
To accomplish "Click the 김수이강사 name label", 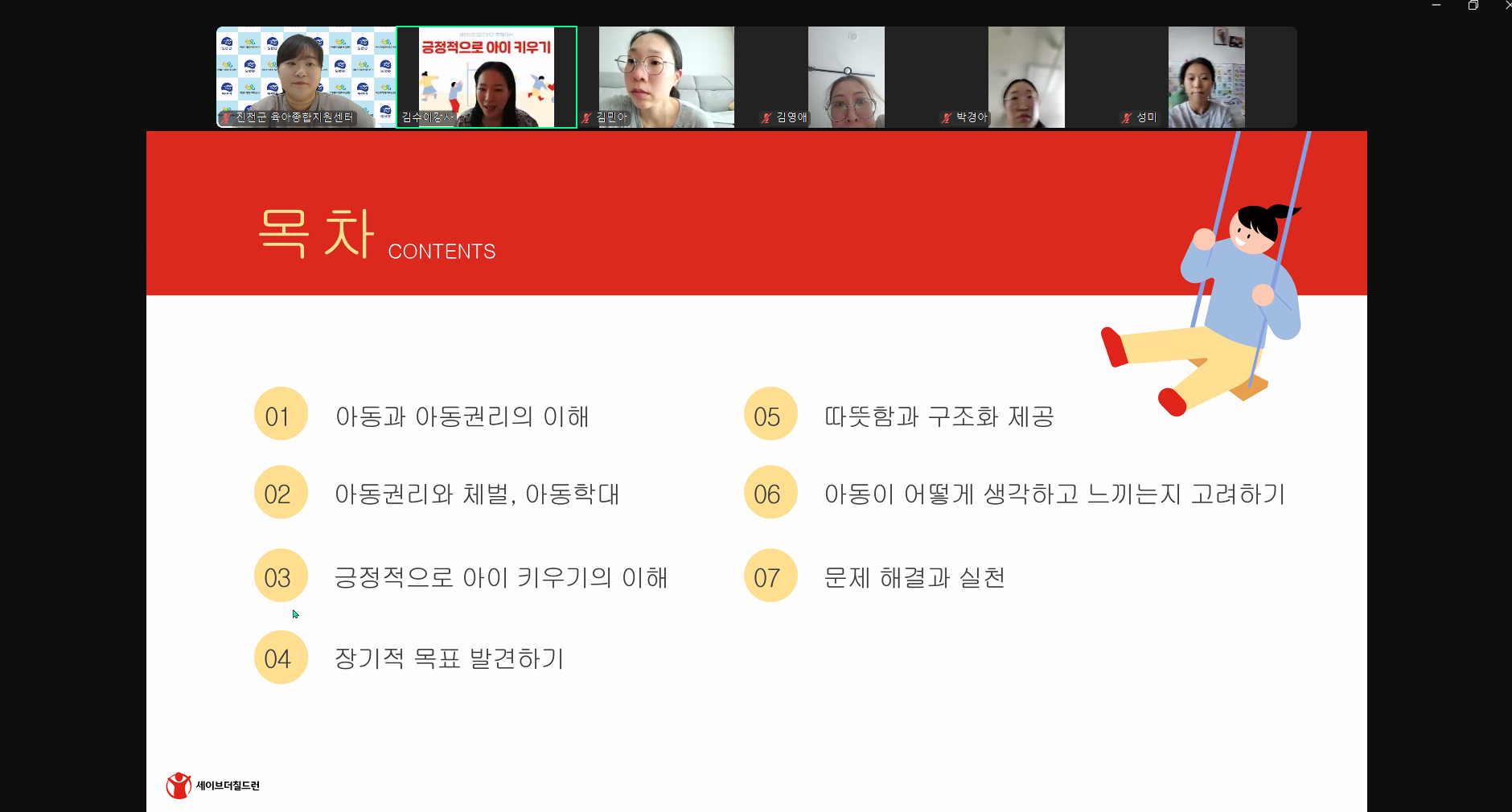I will click(x=427, y=117).
